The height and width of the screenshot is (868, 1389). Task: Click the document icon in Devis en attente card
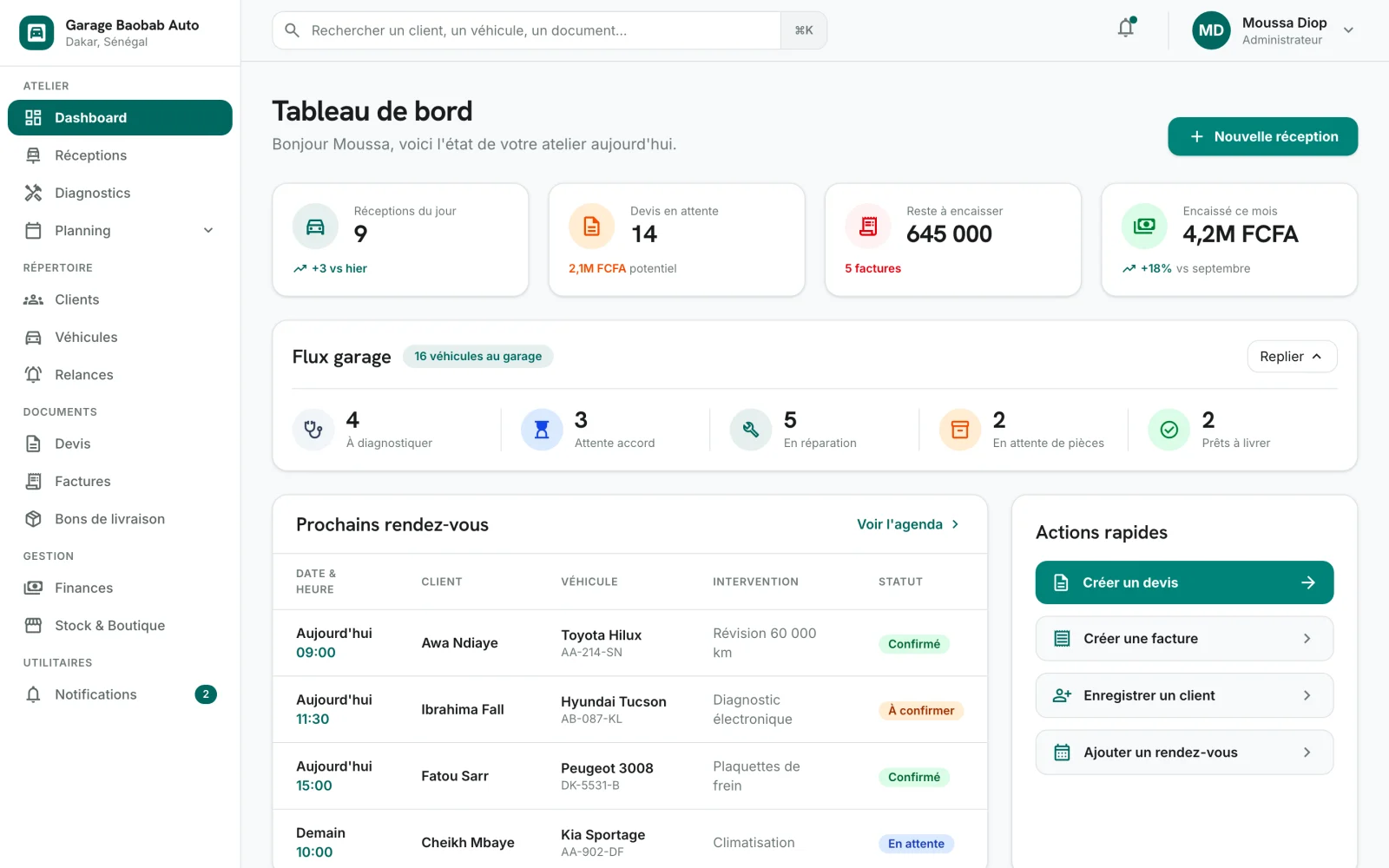tap(591, 226)
